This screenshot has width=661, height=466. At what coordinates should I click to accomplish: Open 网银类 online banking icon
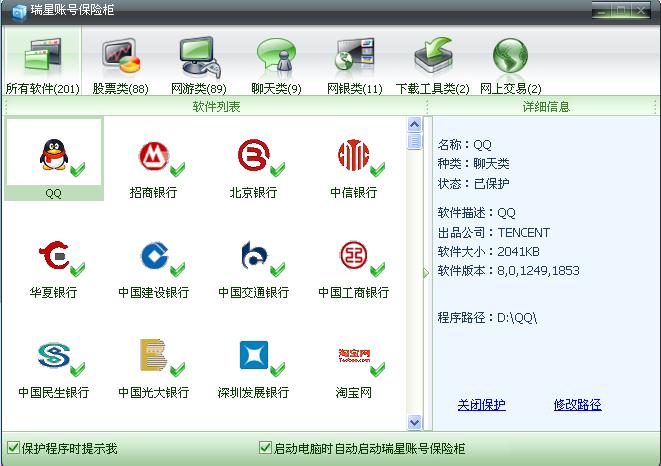pyautogui.click(x=355, y=55)
